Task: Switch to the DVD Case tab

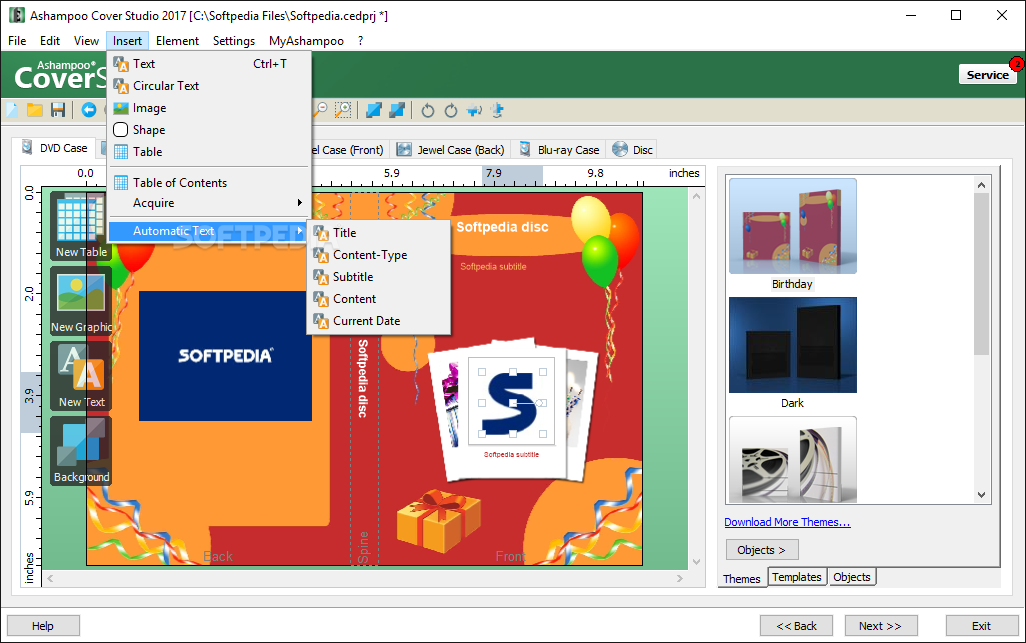Action: [54, 148]
